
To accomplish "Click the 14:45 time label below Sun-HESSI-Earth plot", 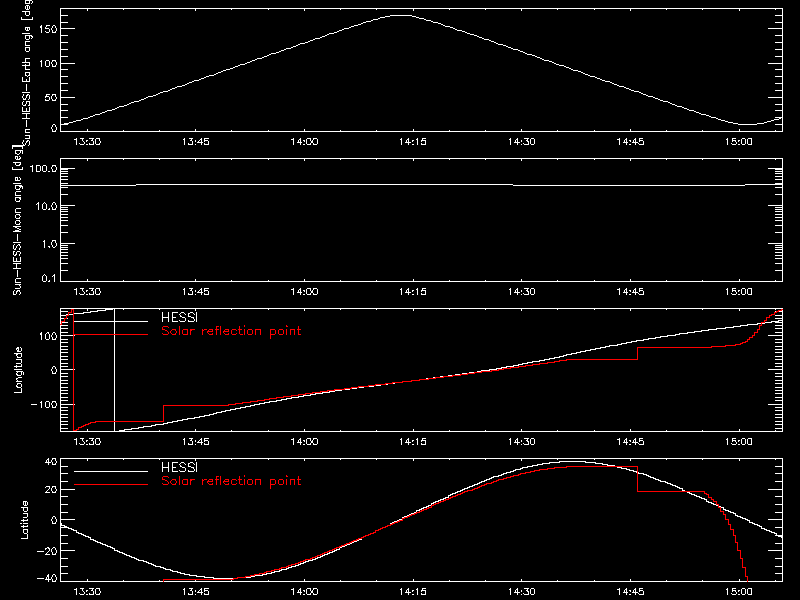I will 630,141.
